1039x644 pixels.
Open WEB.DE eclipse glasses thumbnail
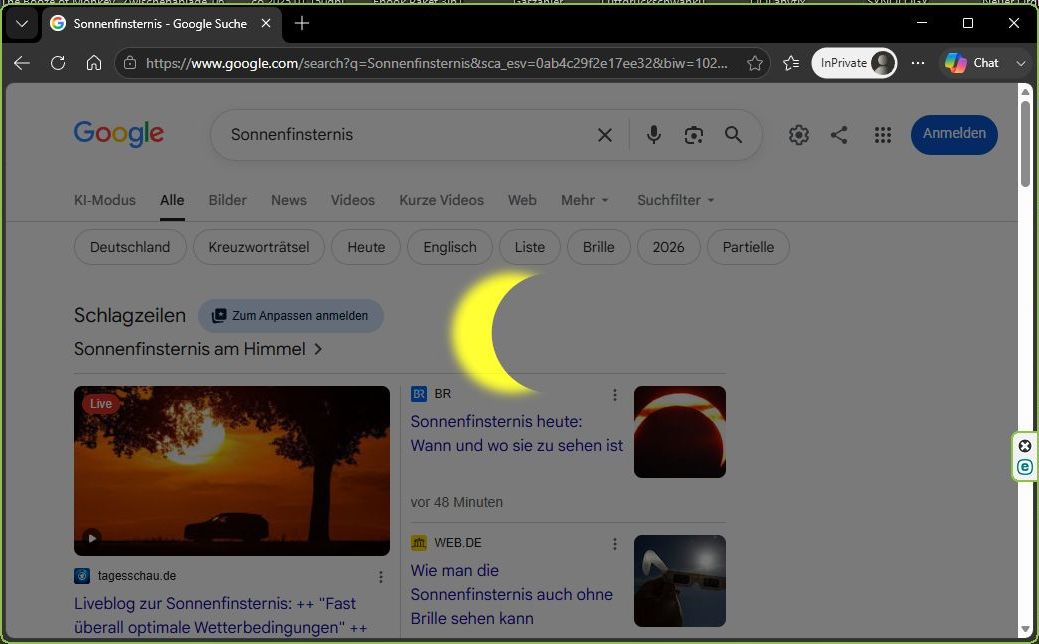[680, 581]
